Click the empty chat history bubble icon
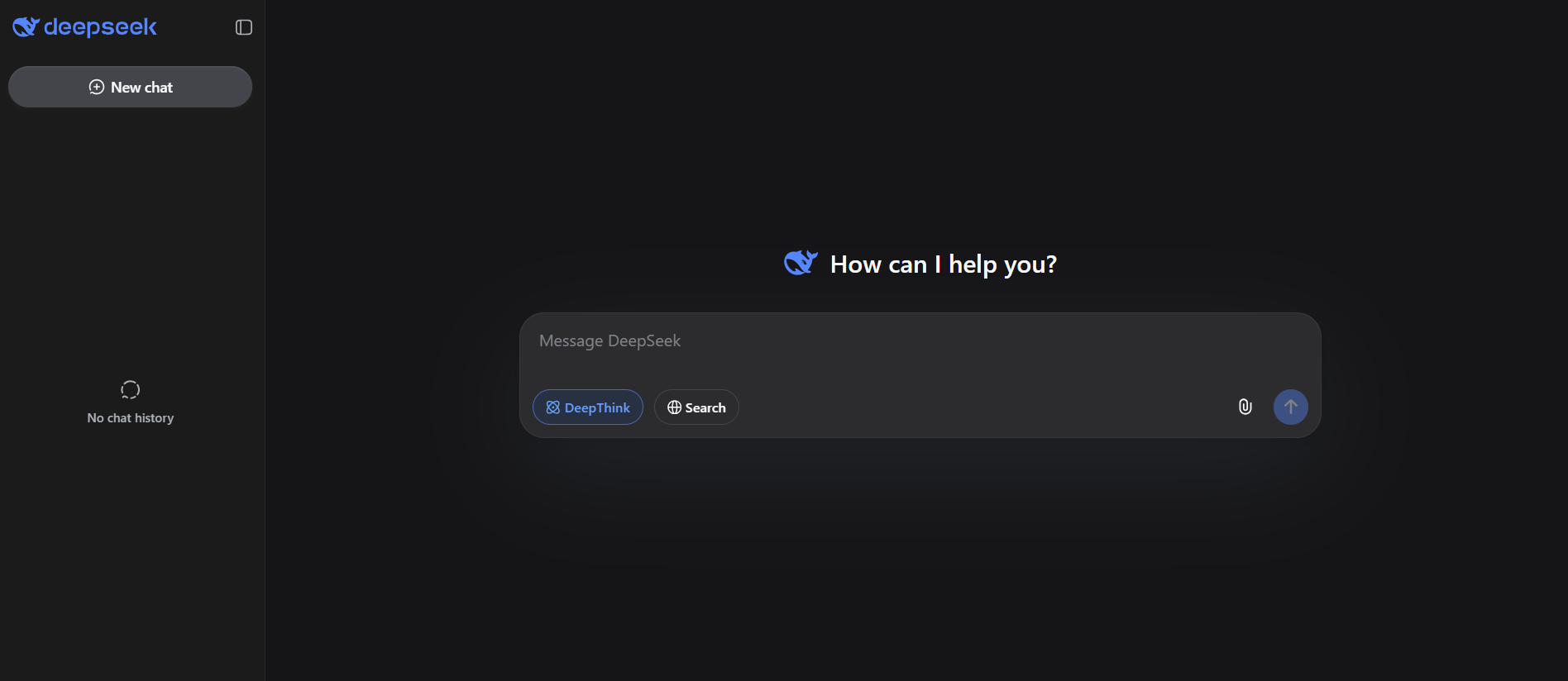 (x=130, y=389)
